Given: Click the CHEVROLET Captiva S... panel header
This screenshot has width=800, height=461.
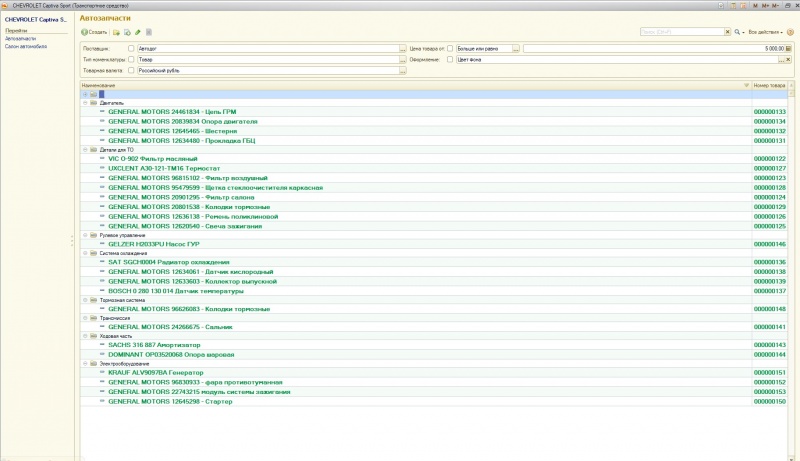Looking at the screenshot, I should (36, 19).
